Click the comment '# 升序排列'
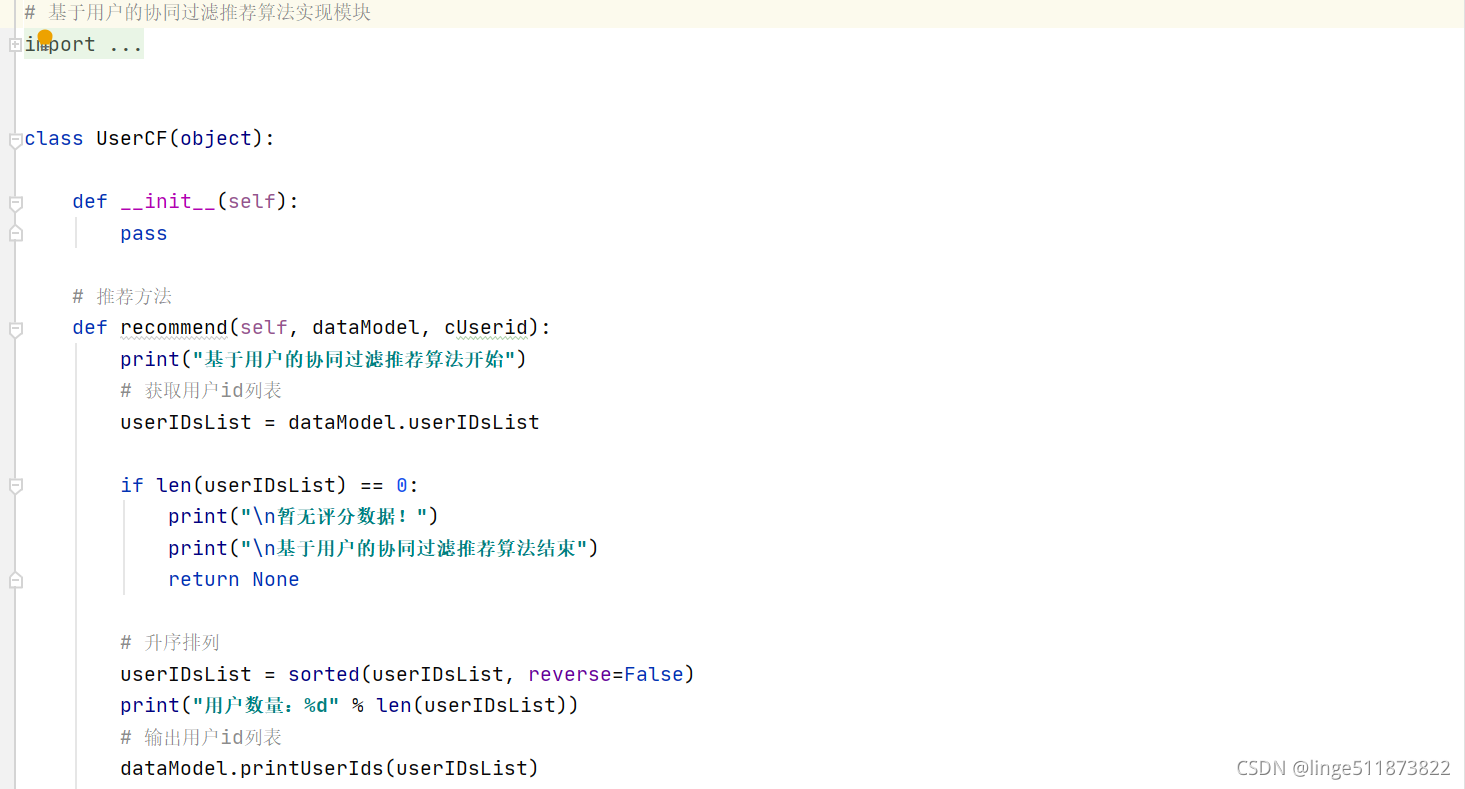1465x789 pixels. pyautogui.click(x=170, y=642)
